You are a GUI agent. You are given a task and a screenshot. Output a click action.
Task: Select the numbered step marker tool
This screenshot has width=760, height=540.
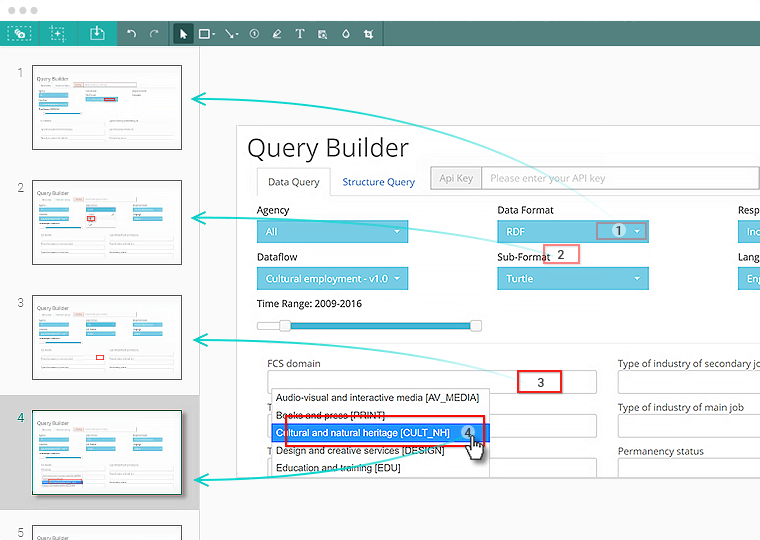(x=254, y=34)
